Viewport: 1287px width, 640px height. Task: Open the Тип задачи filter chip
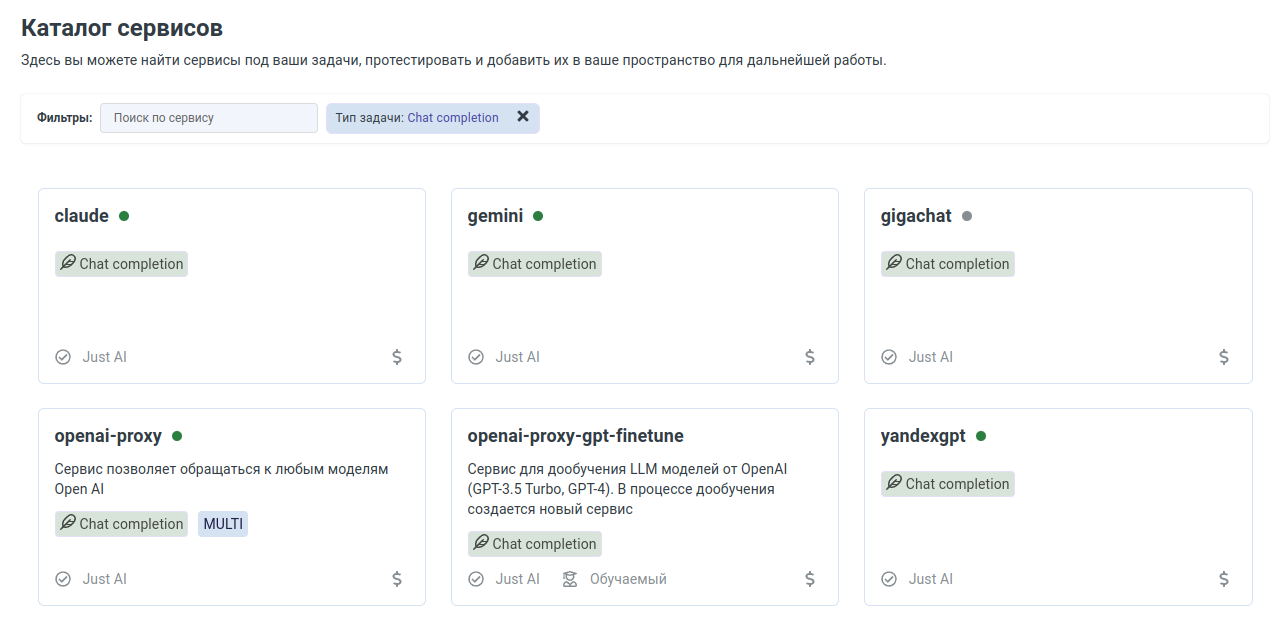click(417, 118)
